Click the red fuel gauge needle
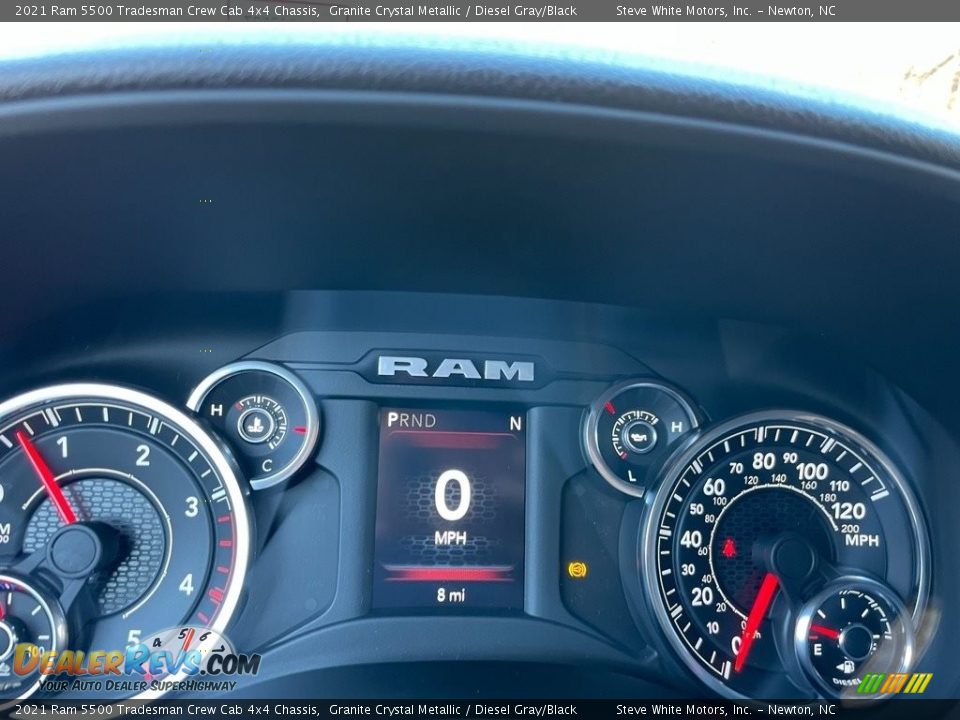 click(x=827, y=632)
